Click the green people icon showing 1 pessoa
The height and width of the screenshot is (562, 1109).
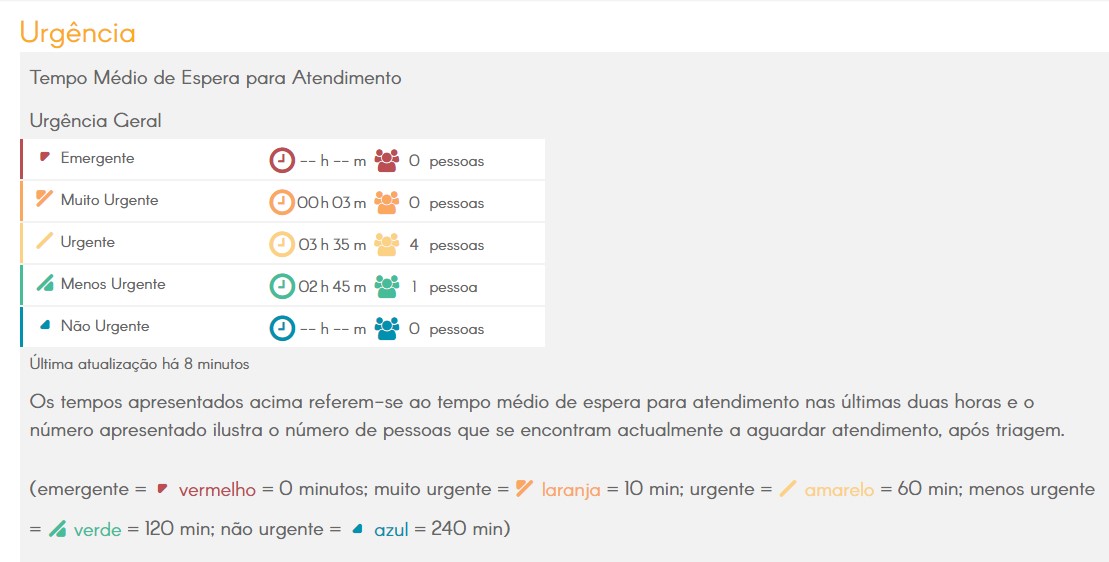(x=387, y=286)
